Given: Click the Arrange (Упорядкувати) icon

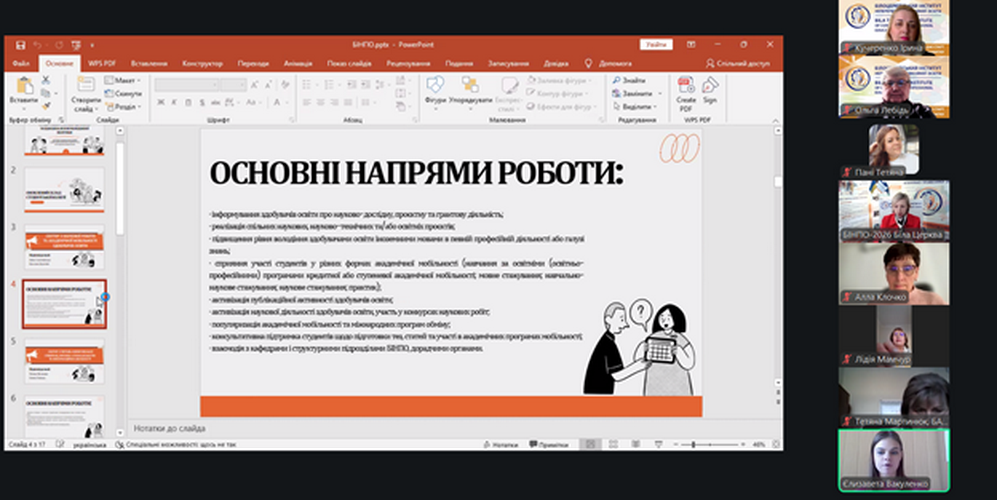Looking at the screenshot, I should coord(470,86).
